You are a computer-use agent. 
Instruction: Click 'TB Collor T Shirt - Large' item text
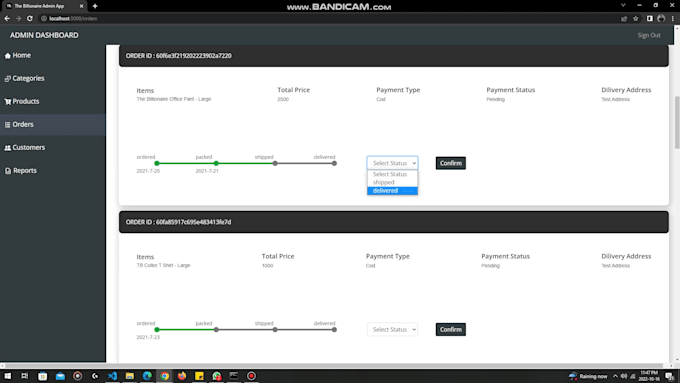163,265
